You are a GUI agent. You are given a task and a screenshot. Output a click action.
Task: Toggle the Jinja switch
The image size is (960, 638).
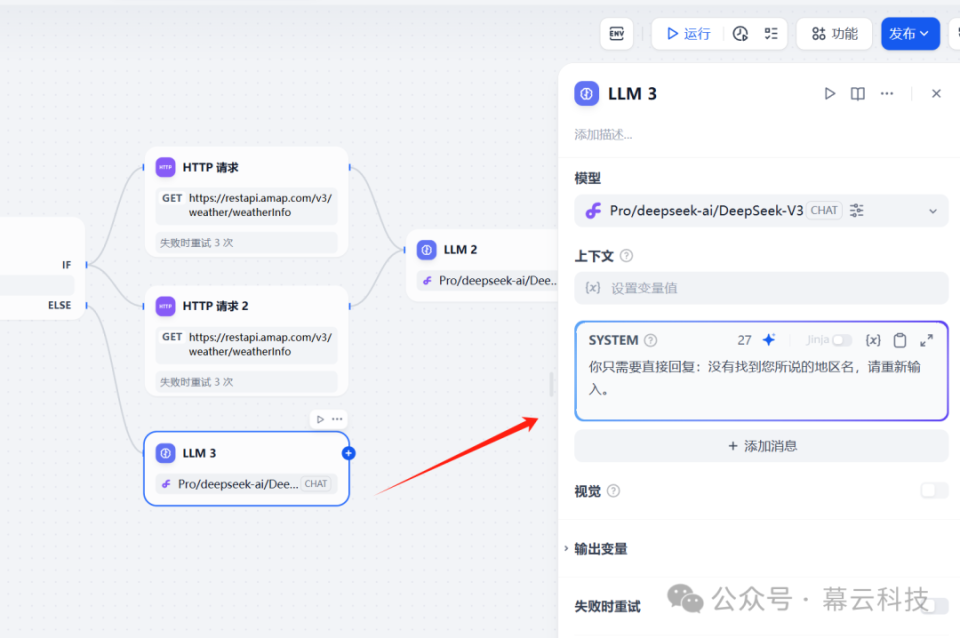click(x=842, y=340)
